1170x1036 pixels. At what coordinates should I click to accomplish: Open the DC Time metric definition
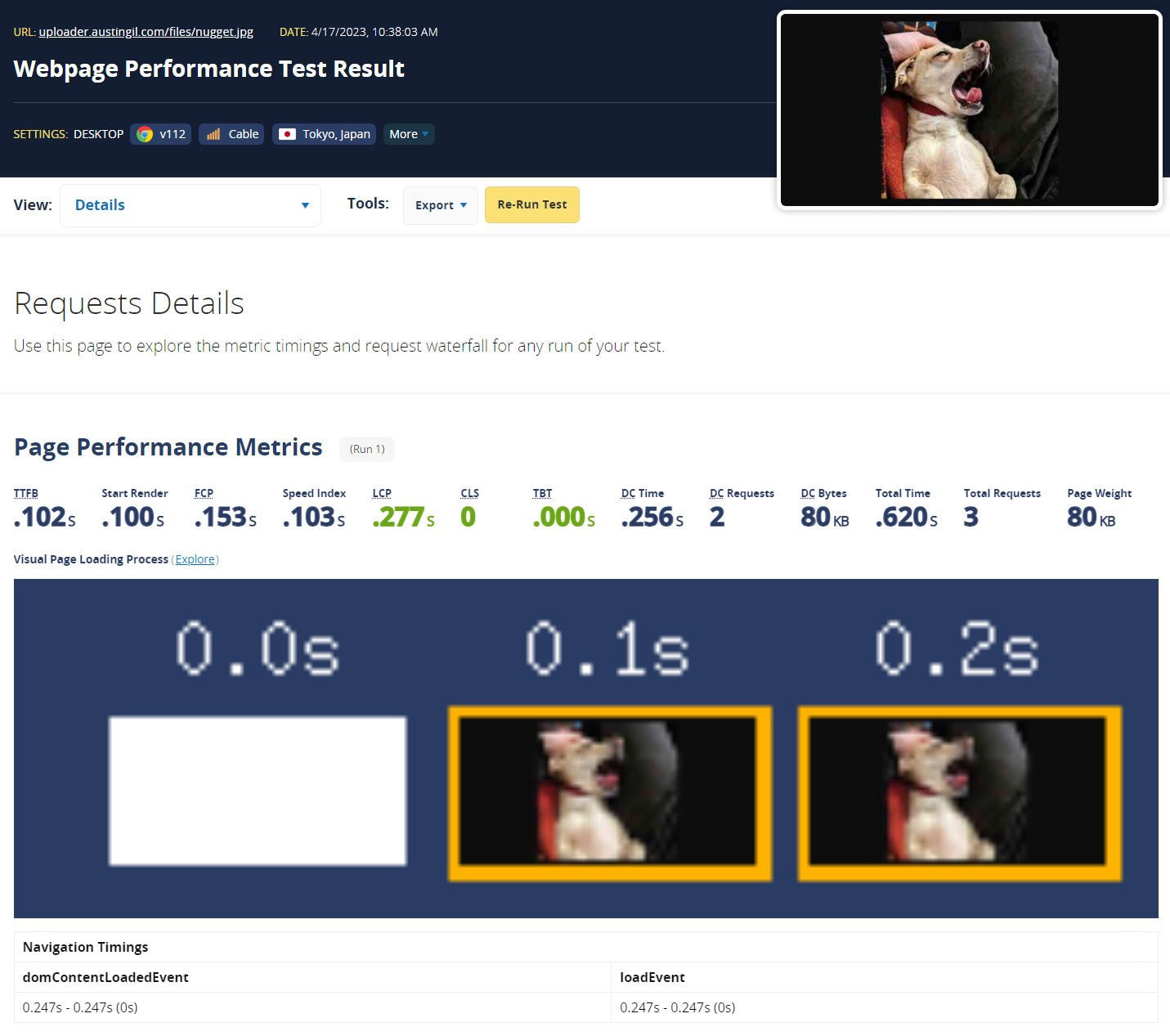point(643,493)
